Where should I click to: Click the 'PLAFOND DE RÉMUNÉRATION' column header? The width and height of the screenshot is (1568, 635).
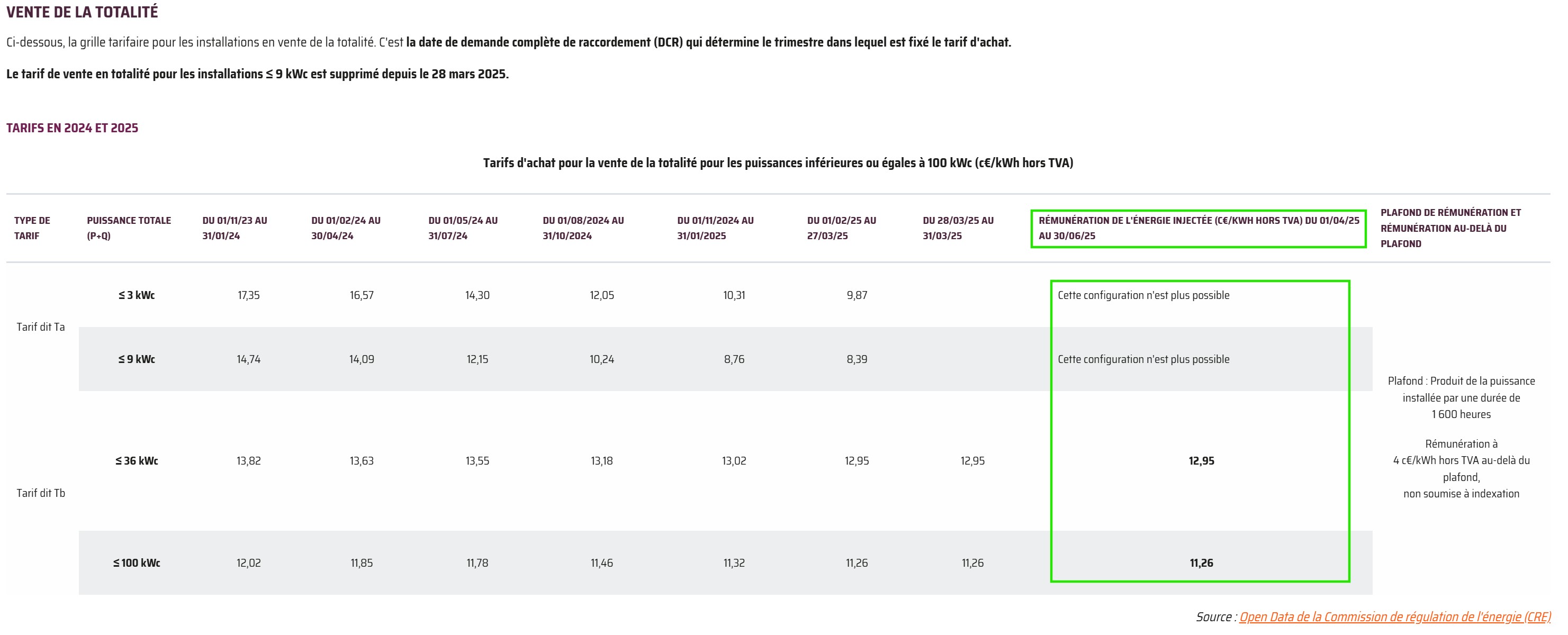pos(1450,228)
